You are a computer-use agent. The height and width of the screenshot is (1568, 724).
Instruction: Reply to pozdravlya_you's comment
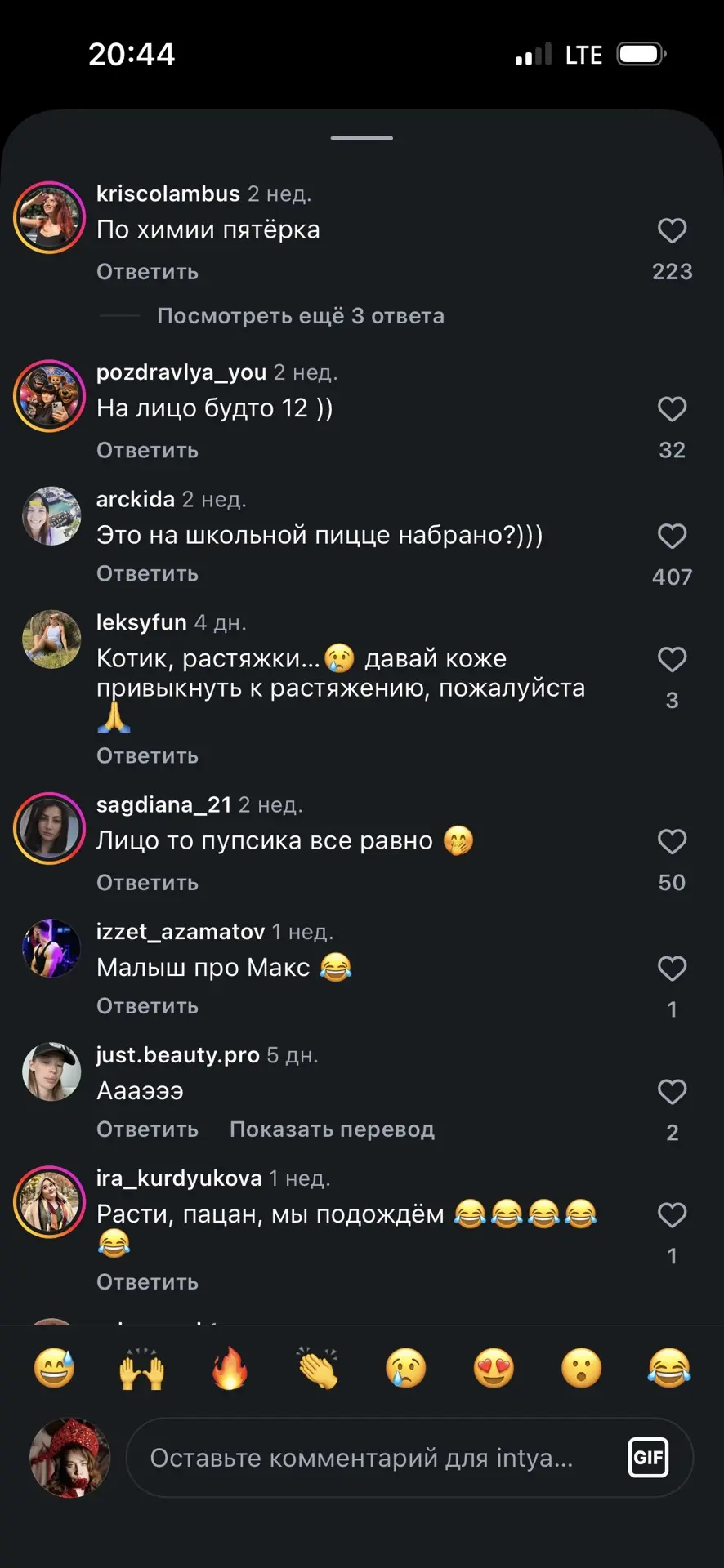tap(147, 451)
